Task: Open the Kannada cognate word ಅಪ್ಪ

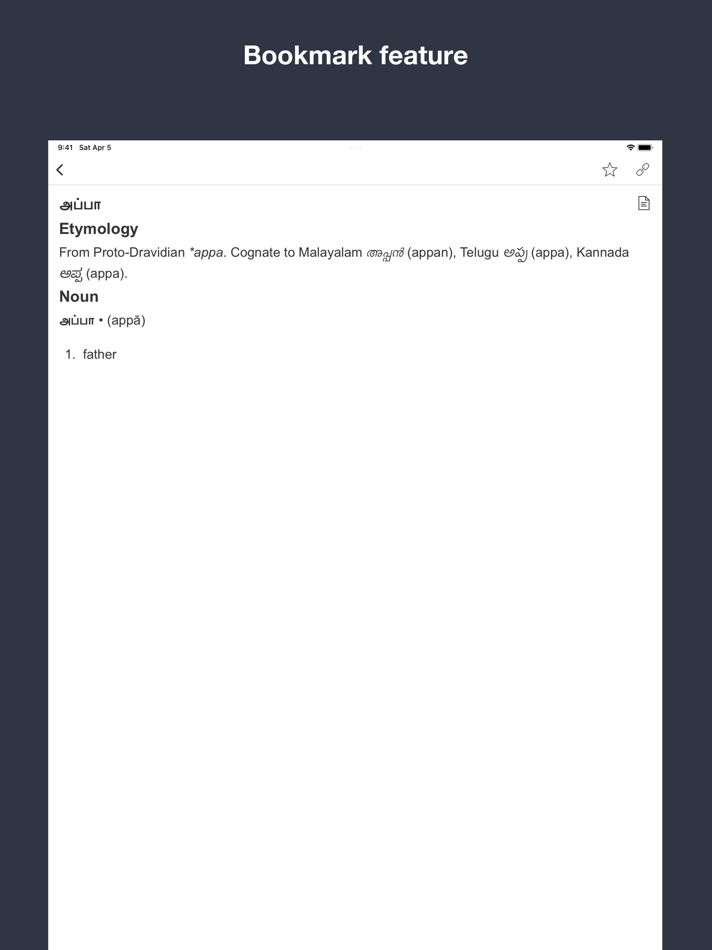Action: point(71,274)
